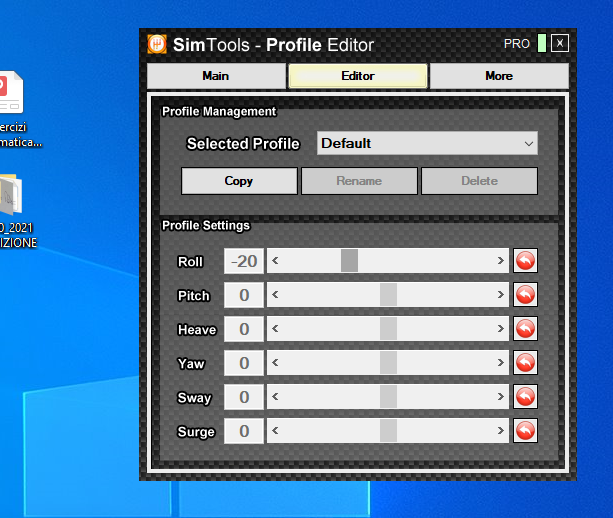Screen dimensions: 613x518
Task: Click the Pitch value field
Action: 244,295
